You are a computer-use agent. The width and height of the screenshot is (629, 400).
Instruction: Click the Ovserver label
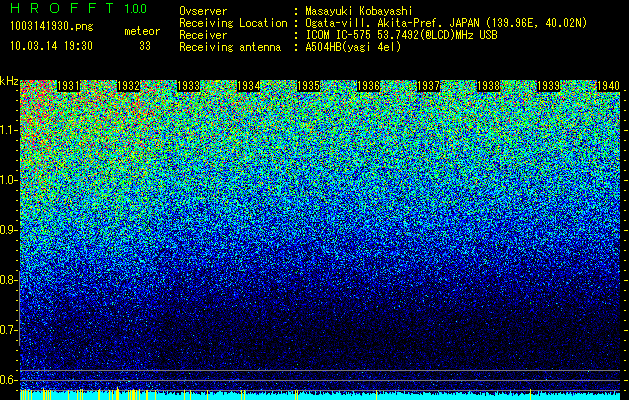(x=203, y=11)
